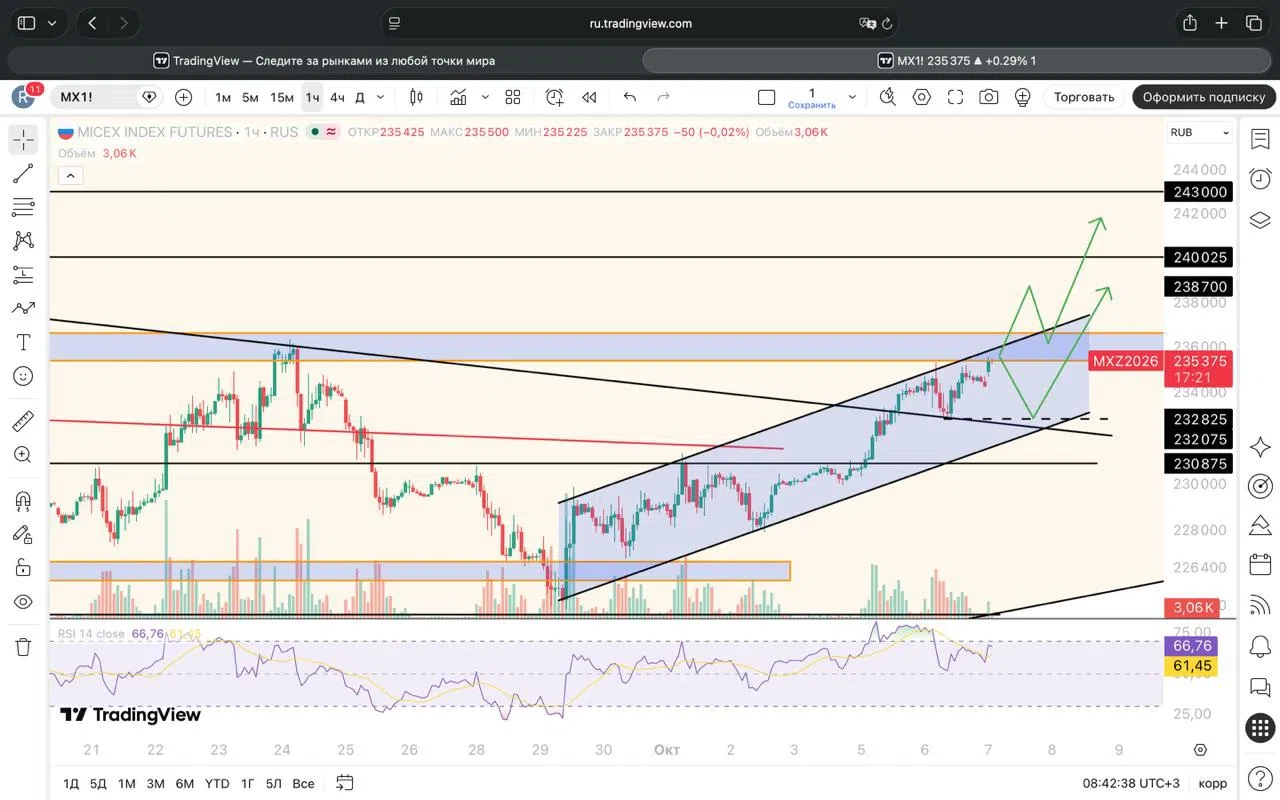Screen dimensions: 1280x800
Task: Open the candlestick chart type selector
Action: 416,97
